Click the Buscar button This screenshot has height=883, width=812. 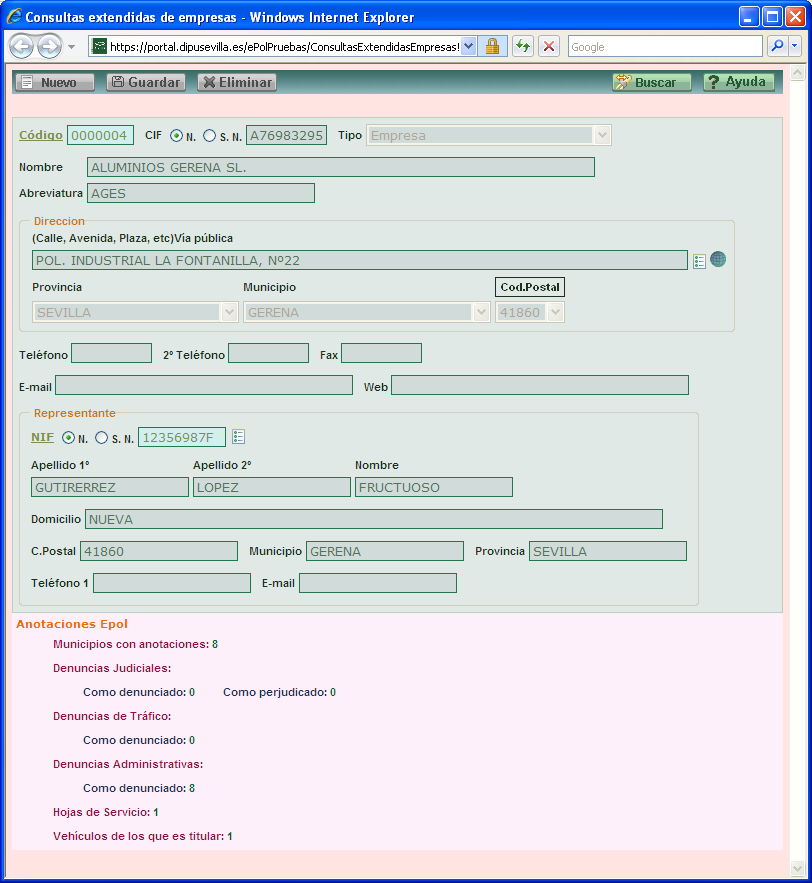pos(652,83)
